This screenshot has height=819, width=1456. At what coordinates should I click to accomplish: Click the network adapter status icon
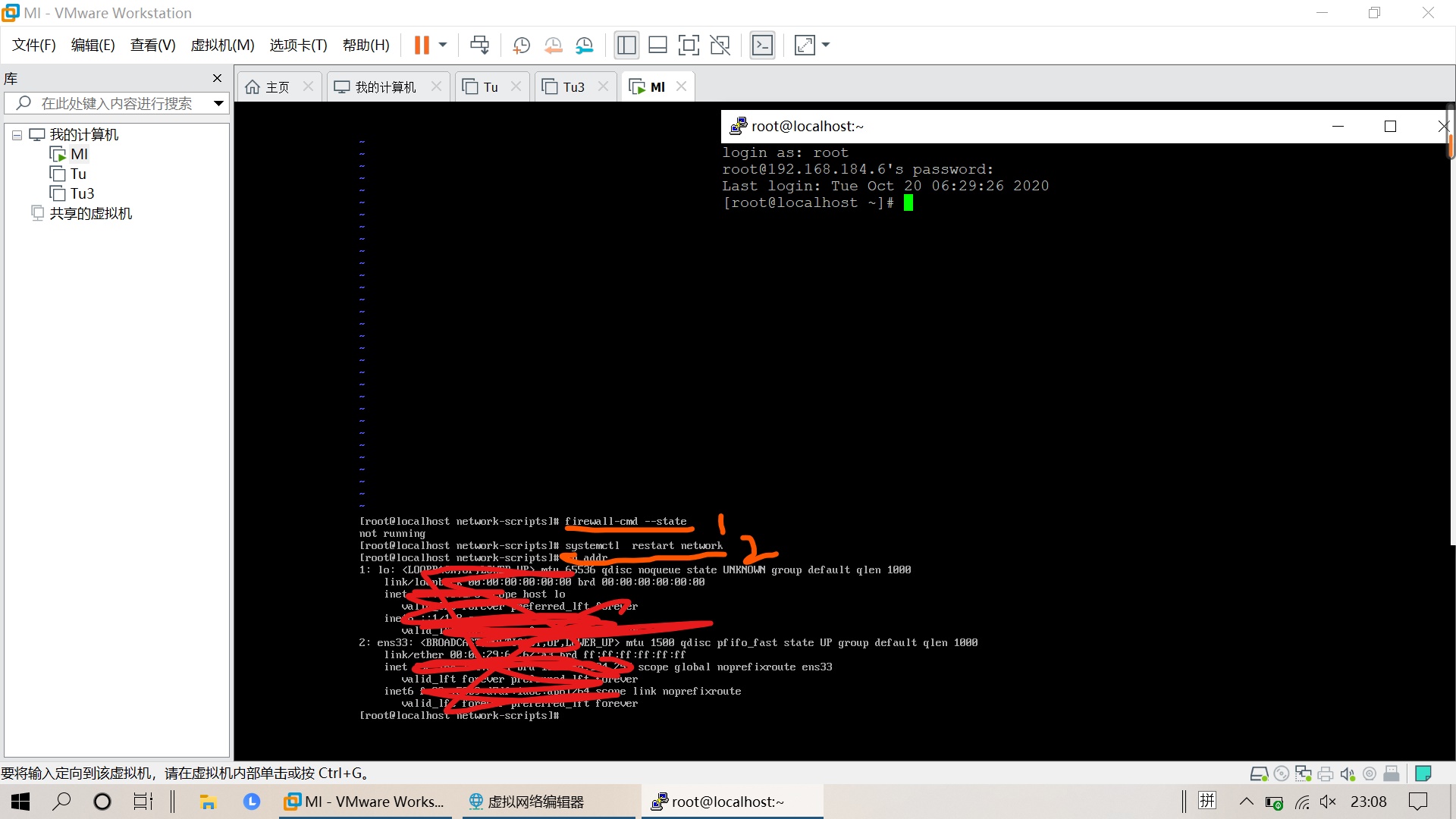click(x=1304, y=773)
